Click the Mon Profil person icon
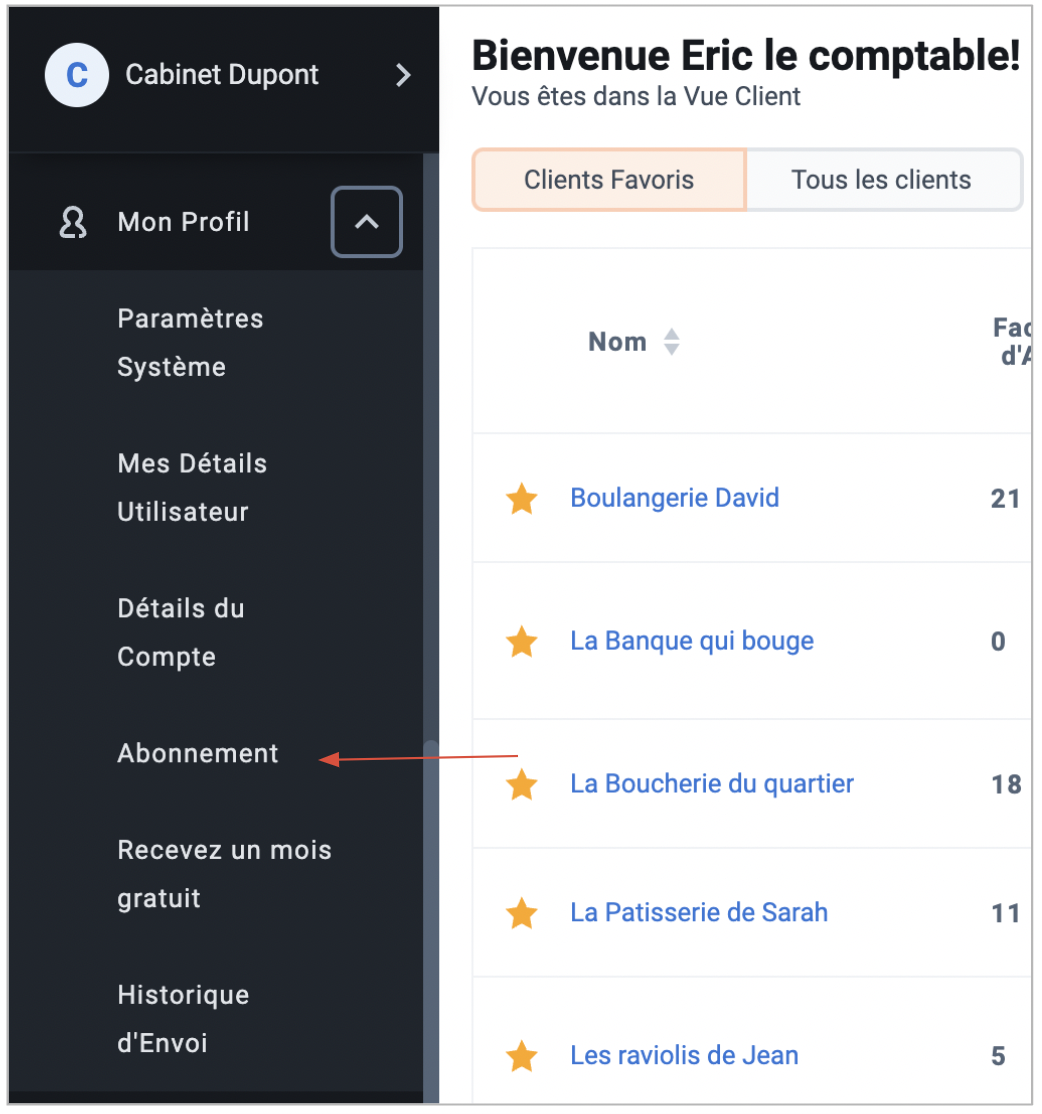The image size is (1042, 1114). (73, 222)
